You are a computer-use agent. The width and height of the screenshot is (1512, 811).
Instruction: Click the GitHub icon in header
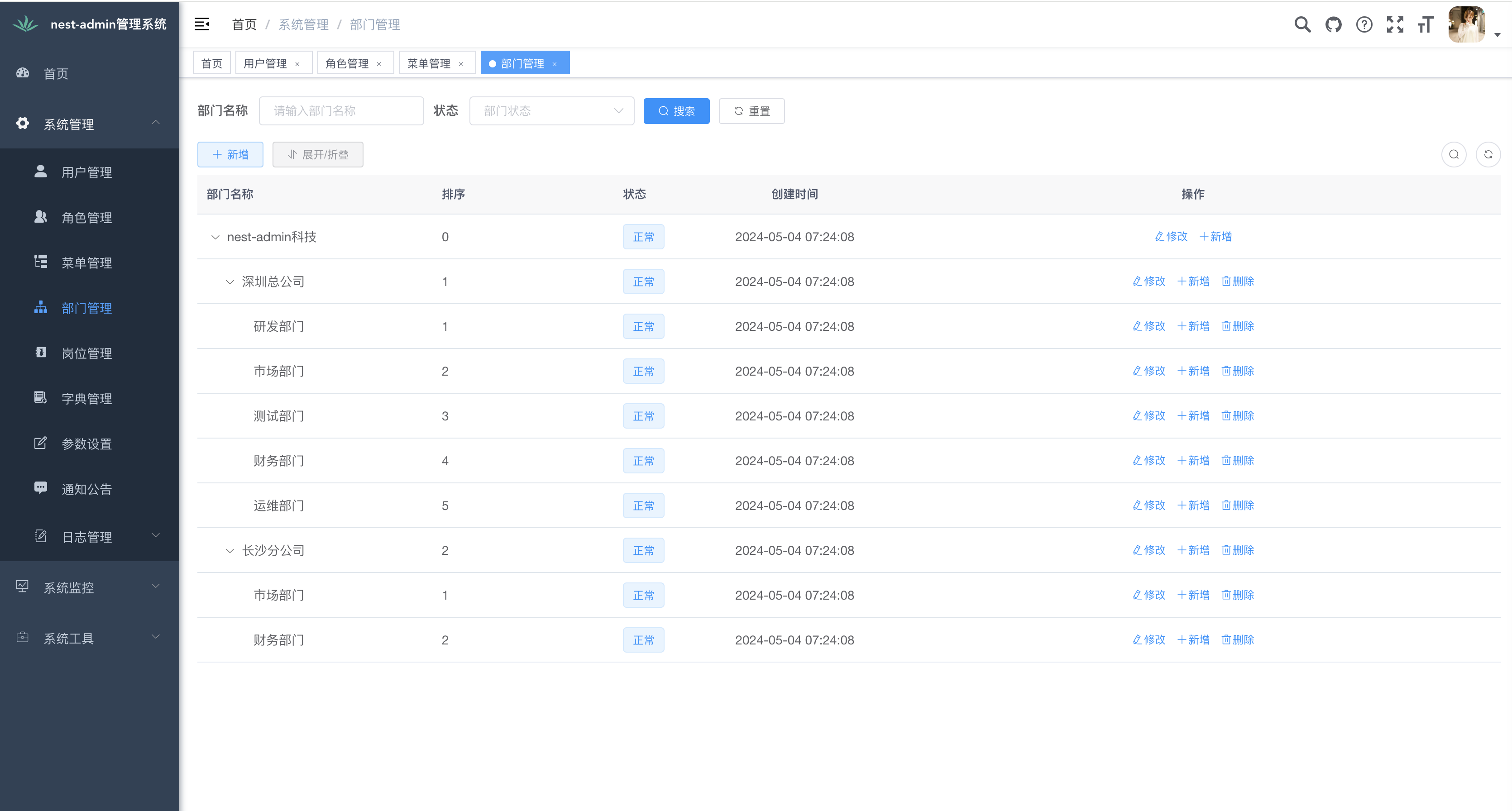pyautogui.click(x=1333, y=24)
